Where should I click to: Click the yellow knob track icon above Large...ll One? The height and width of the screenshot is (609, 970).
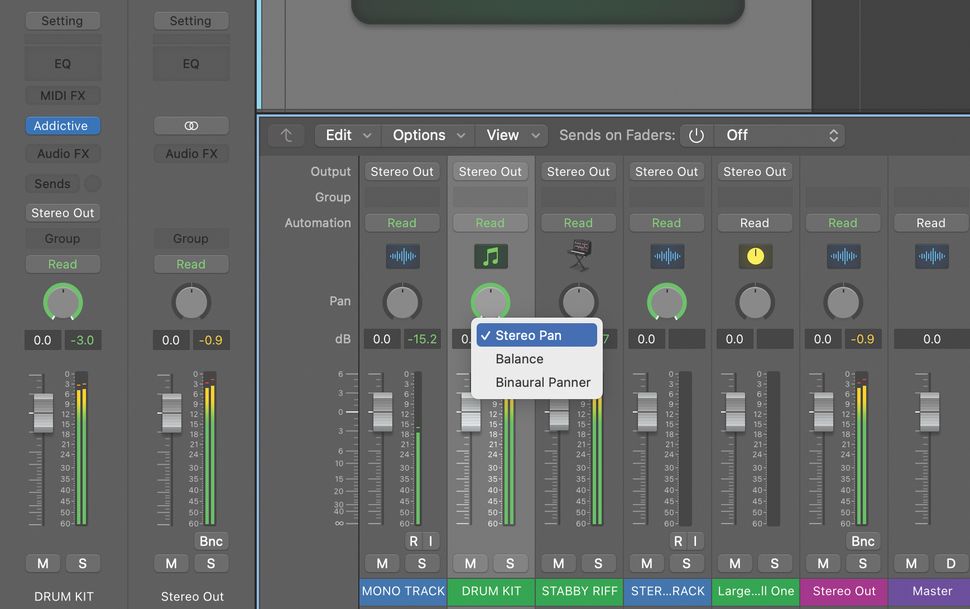point(755,256)
